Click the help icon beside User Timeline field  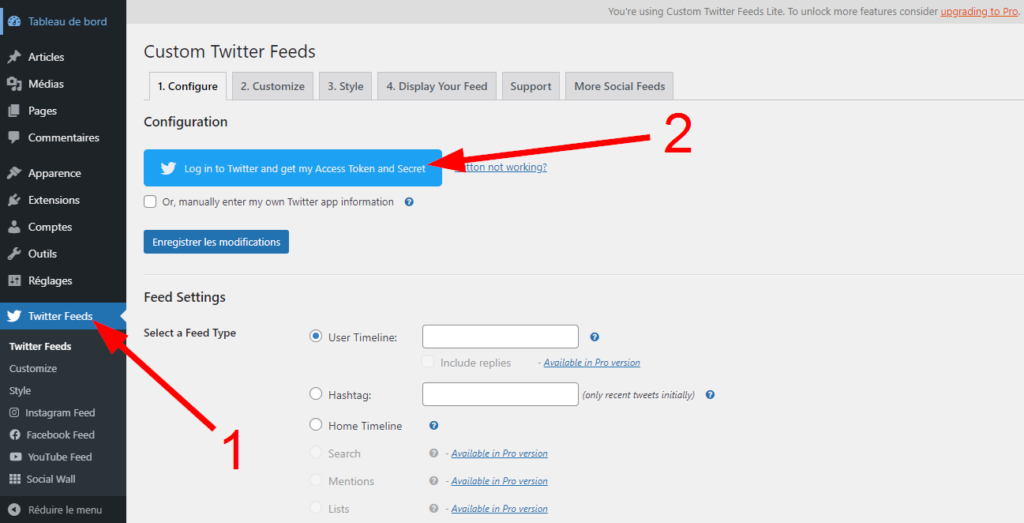tap(594, 337)
